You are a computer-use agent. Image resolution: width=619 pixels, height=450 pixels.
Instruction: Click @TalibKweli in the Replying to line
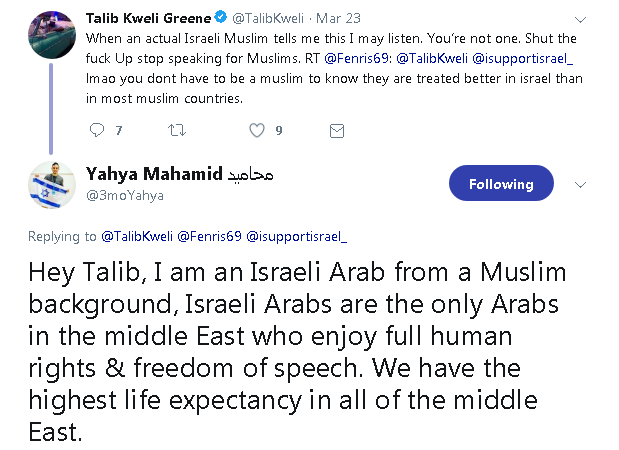click(x=137, y=237)
